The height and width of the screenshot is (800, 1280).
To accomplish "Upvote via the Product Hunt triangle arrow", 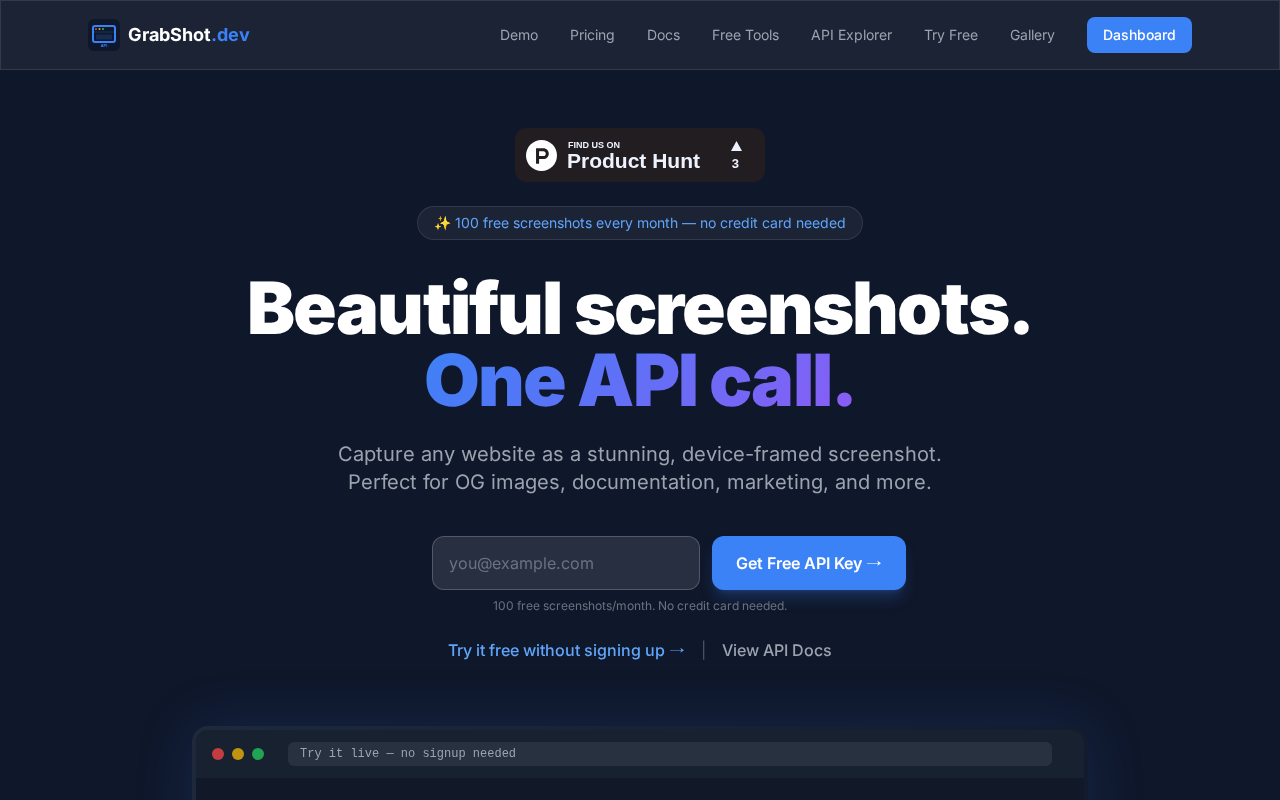I will 736,146.
